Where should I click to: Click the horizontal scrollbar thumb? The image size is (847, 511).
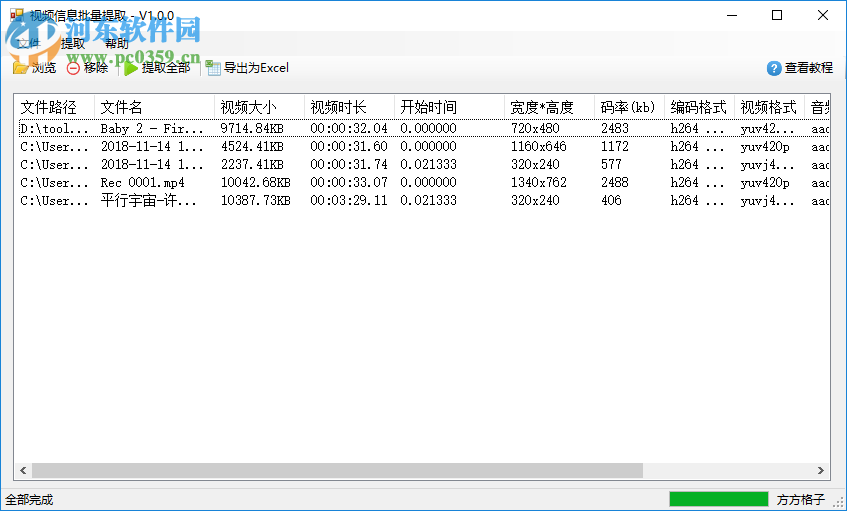(x=338, y=470)
